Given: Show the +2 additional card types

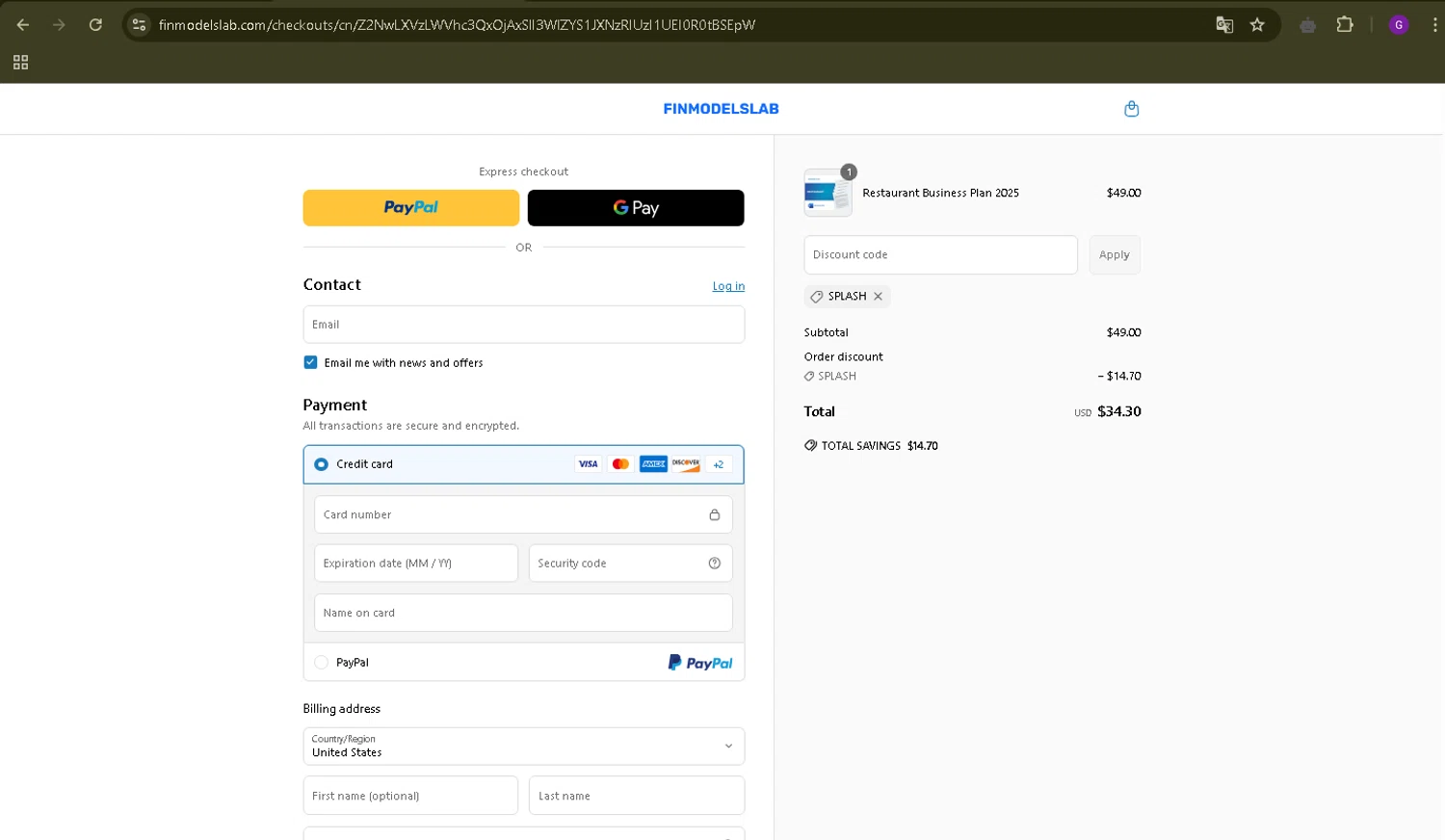Looking at the screenshot, I should [719, 464].
